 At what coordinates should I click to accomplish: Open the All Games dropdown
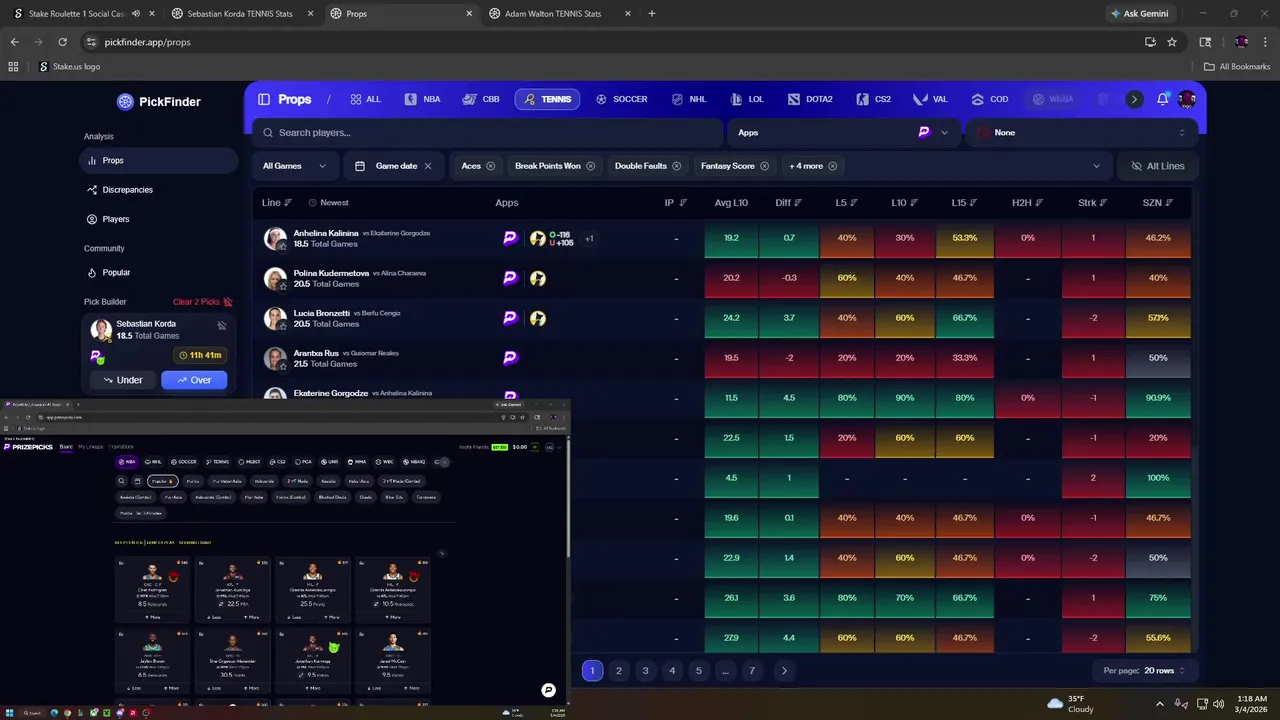pyautogui.click(x=295, y=166)
